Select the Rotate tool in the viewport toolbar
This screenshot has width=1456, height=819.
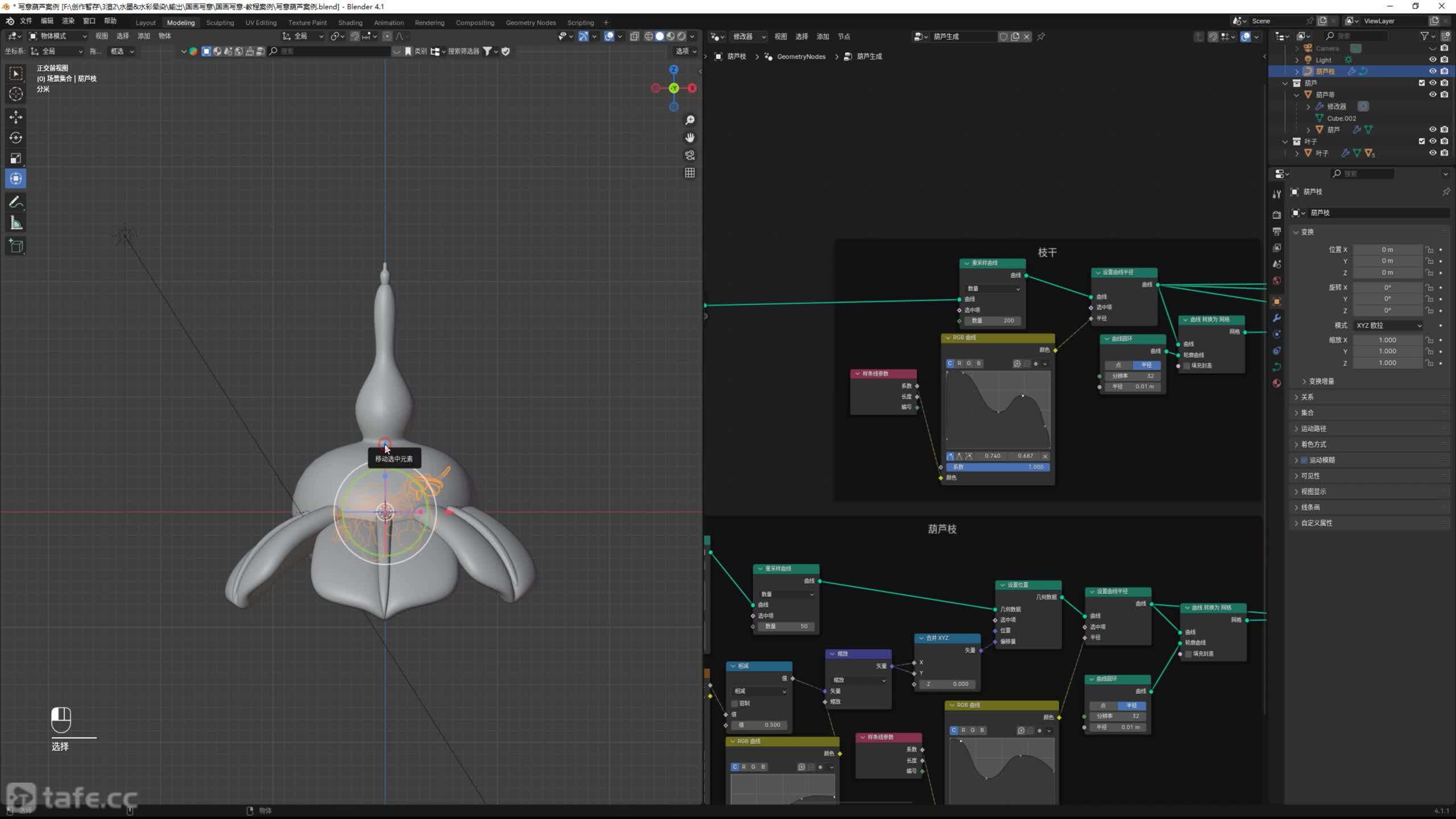[x=16, y=138]
